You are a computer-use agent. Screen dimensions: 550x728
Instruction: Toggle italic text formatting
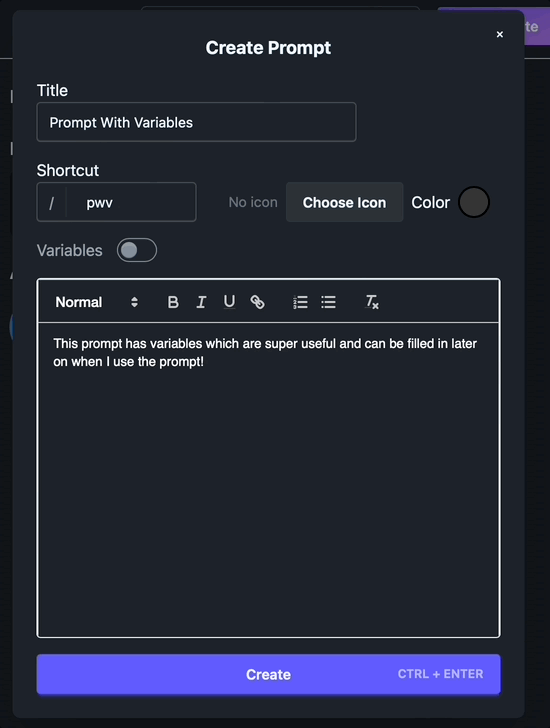click(201, 302)
